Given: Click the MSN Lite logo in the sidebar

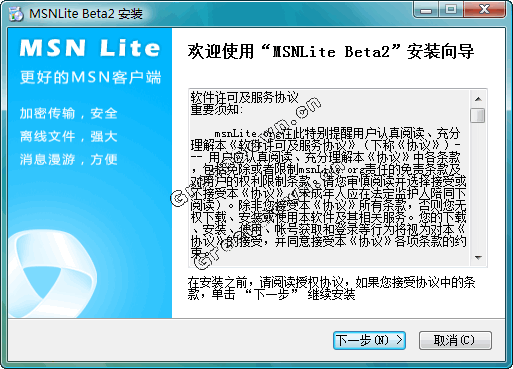Looking at the screenshot, I should click(90, 48).
